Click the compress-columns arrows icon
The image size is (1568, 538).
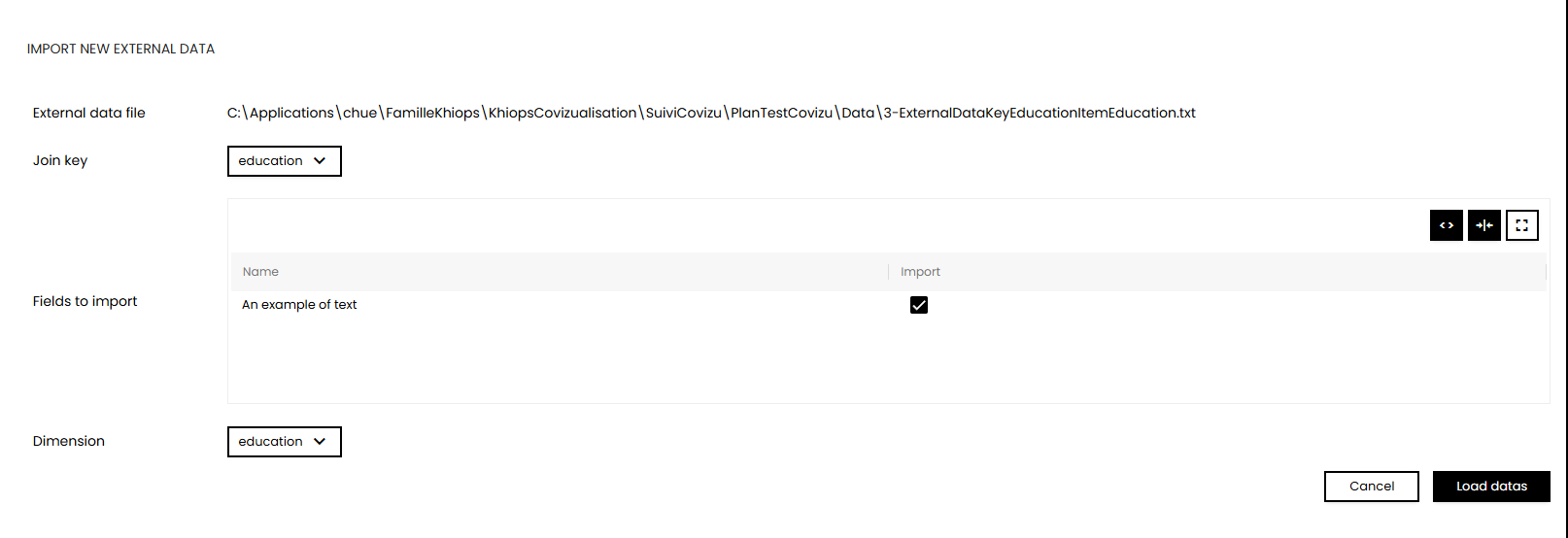tap(1483, 225)
